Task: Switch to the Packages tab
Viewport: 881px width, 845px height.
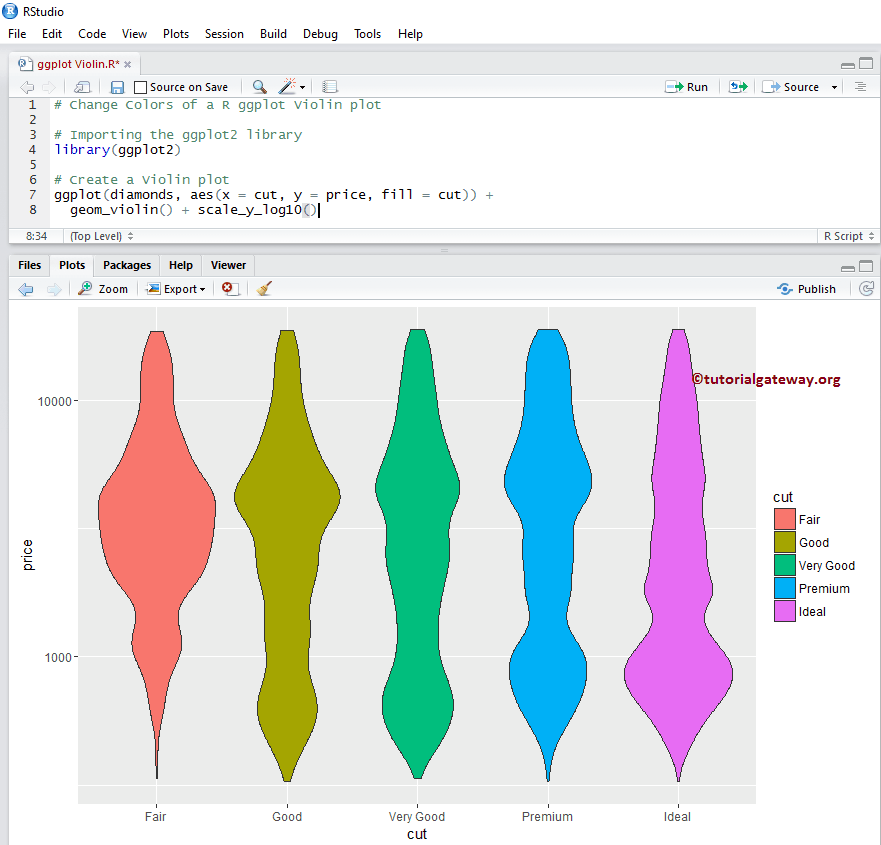Action: [x=126, y=265]
